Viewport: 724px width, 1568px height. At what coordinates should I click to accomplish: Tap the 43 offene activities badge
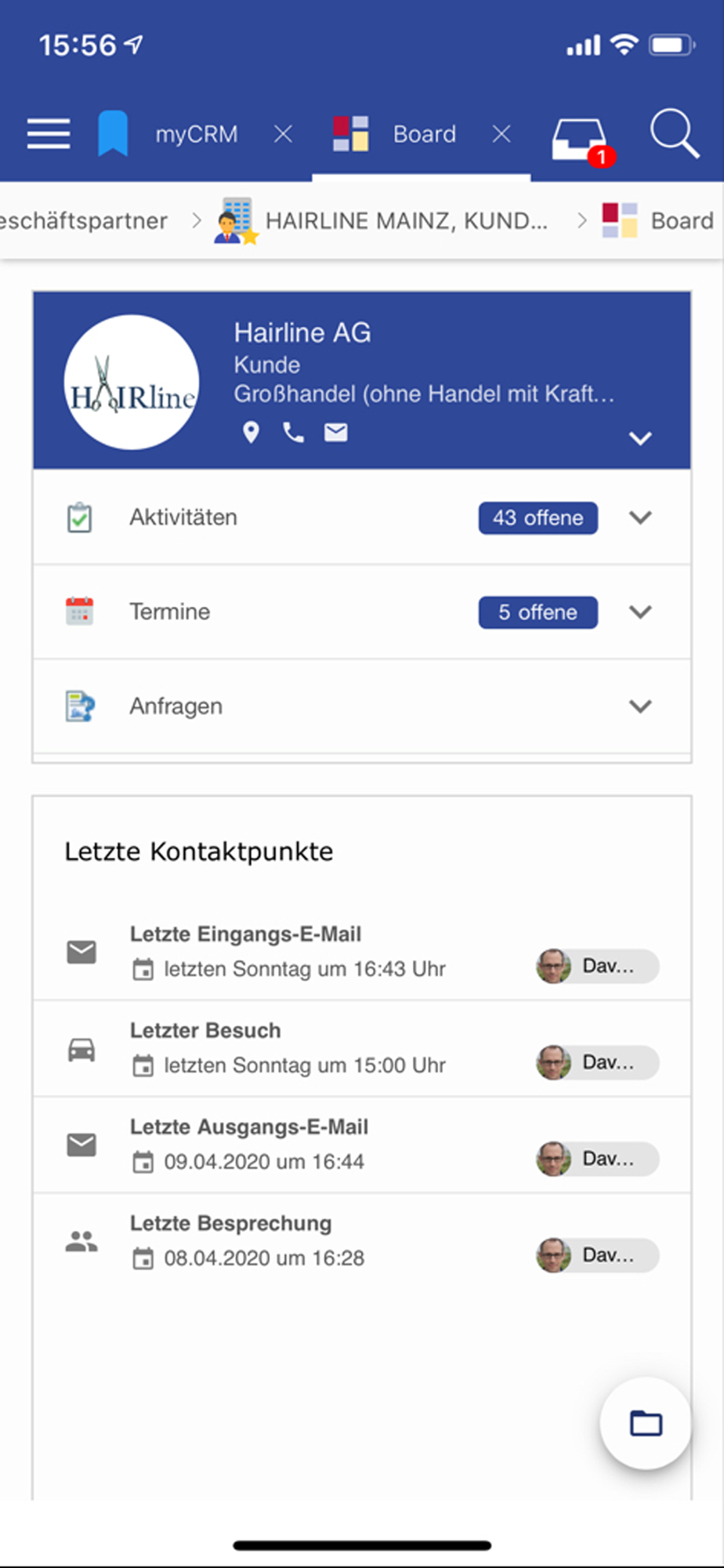click(x=538, y=518)
